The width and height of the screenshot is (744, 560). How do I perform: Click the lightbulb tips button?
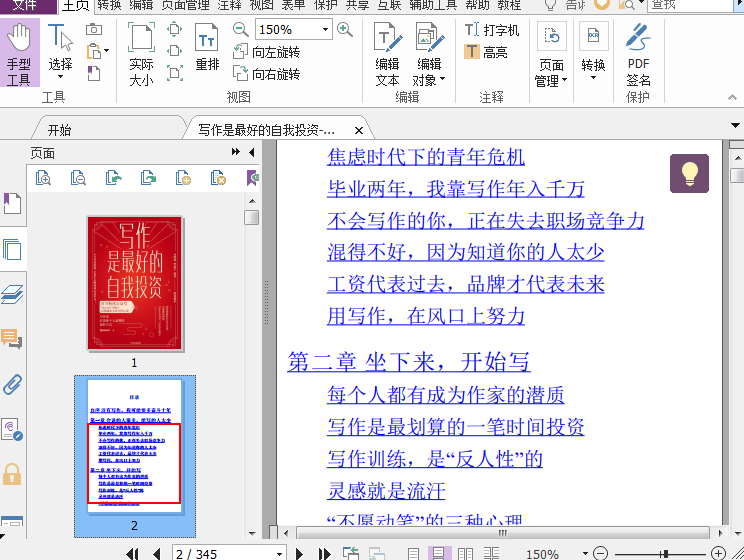[x=689, y=173]
